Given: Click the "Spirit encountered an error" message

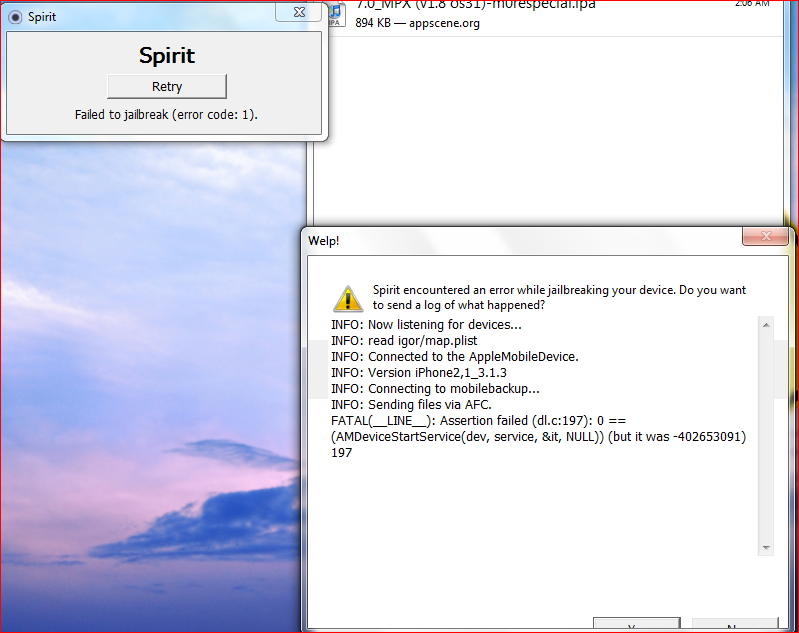Looking at the screenshot, I should [559, 298].
